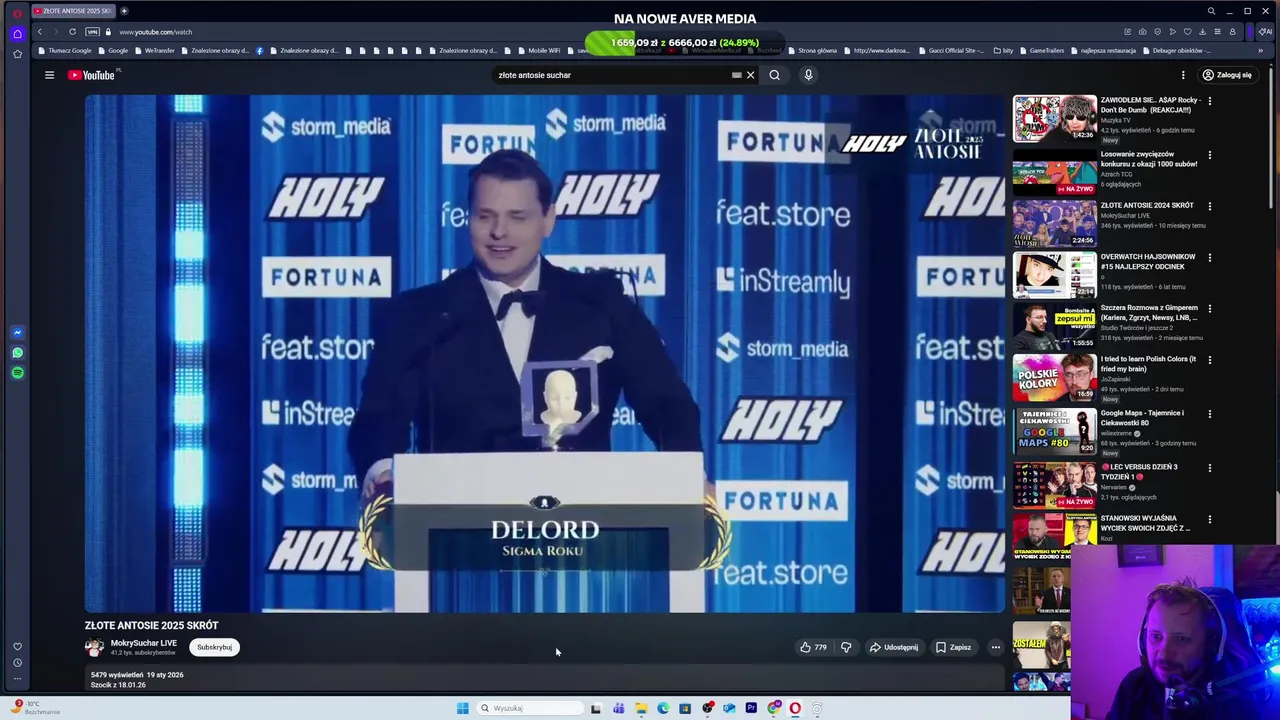Image resolution: width=1280 pixels, height=720 pixels.
Task: Open the Windows Start button
Action: [x=462, y=708]
